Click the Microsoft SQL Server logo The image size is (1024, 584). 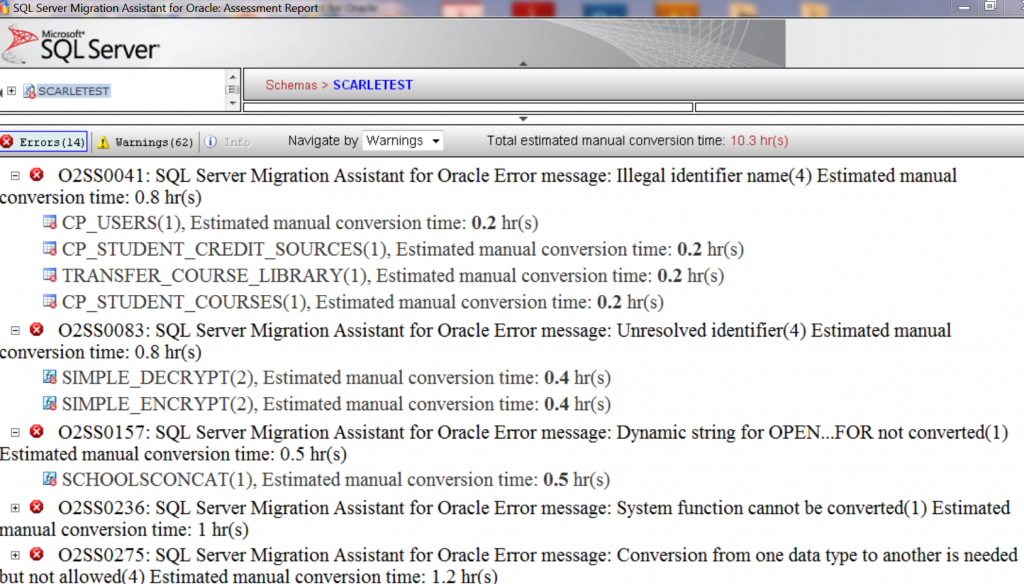[80, 44]
